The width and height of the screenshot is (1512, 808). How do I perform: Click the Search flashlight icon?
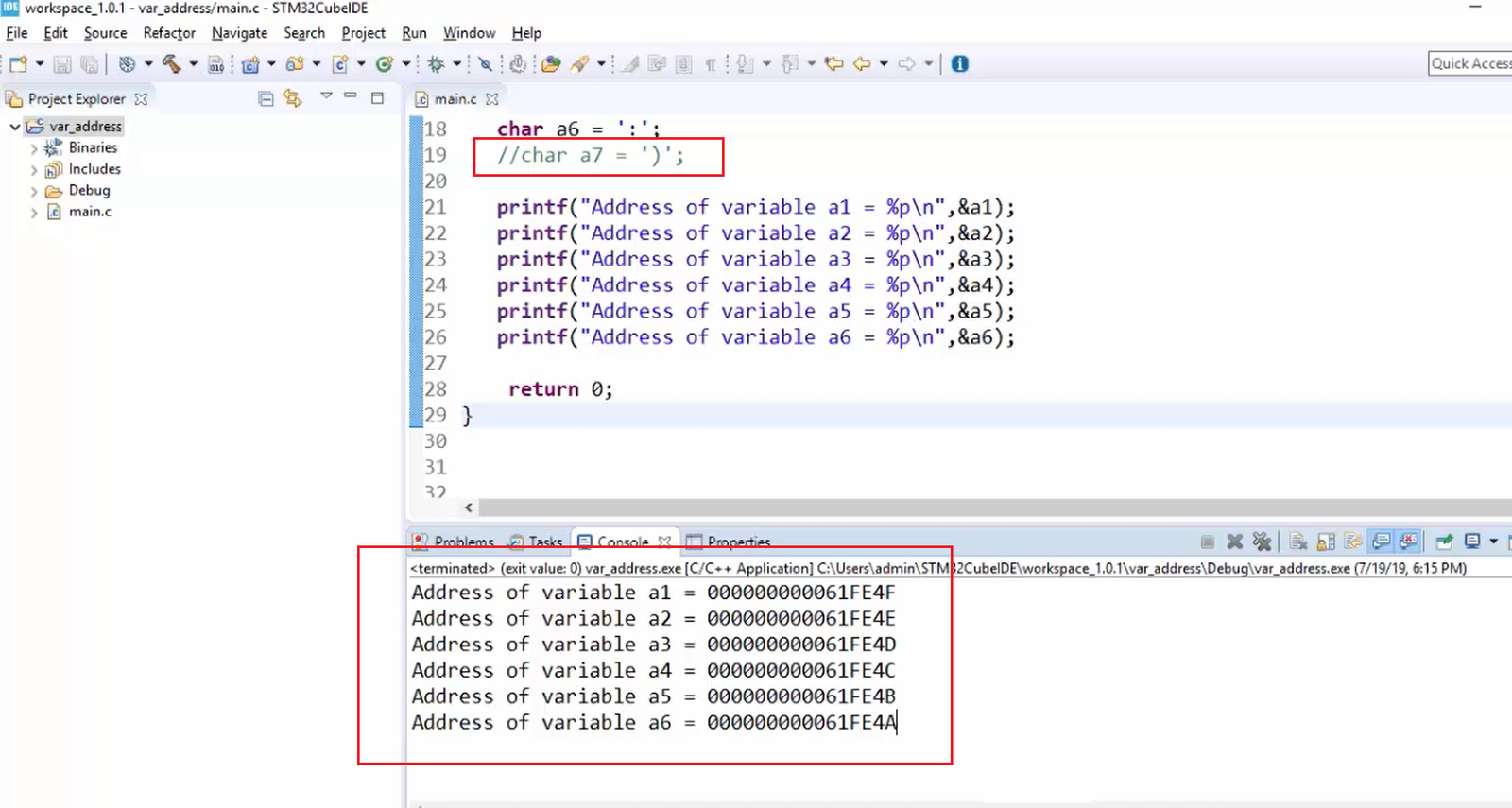click(579, 64)
